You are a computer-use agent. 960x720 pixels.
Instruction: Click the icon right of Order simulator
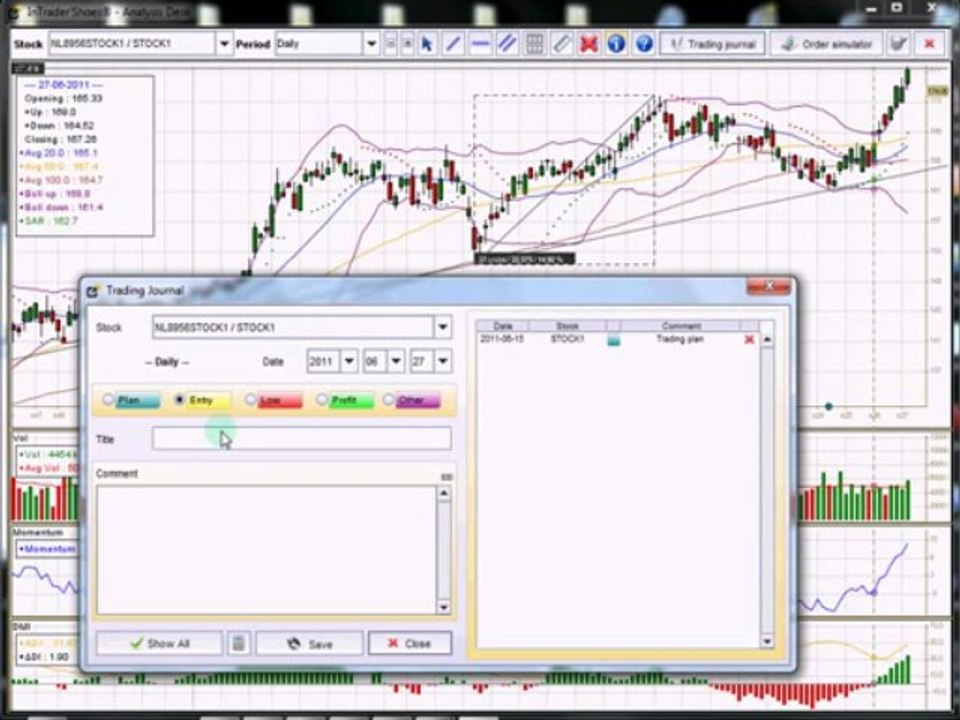pos(898,44)
